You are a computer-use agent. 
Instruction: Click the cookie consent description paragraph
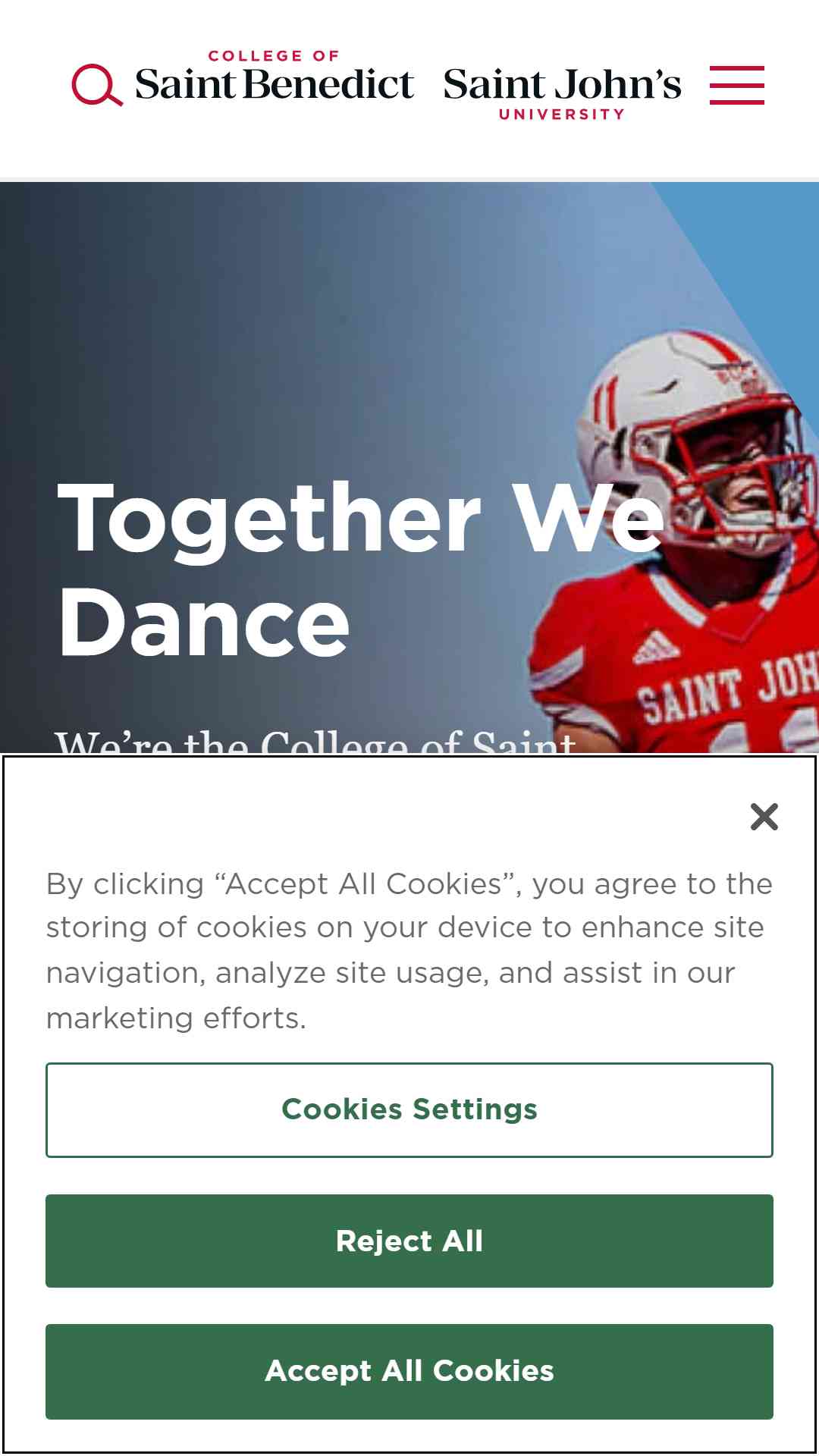pos(409,951)
